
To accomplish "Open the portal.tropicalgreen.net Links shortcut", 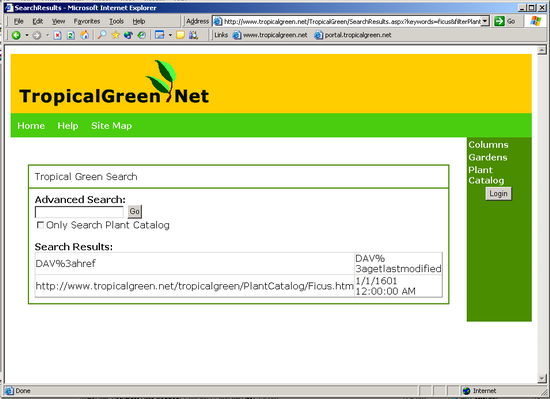I will 353,35.
